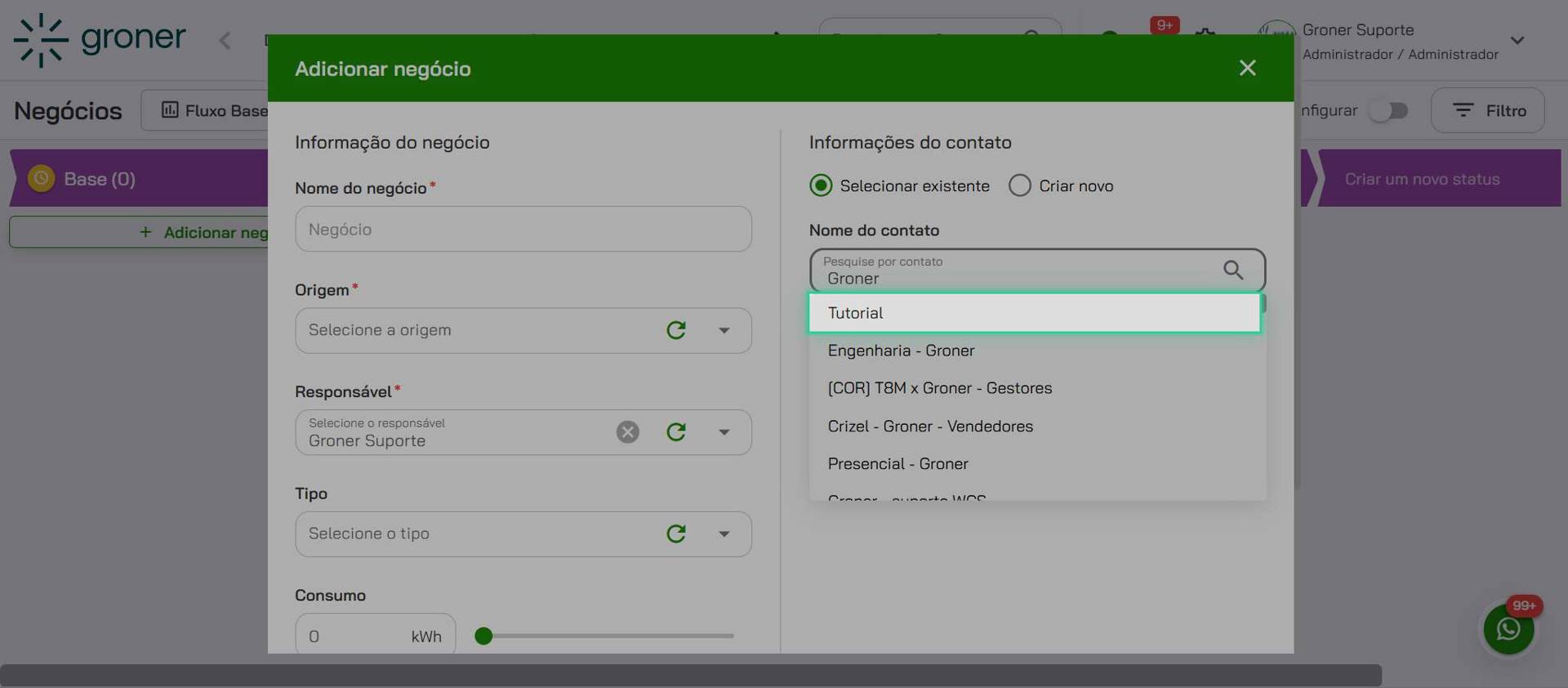Click the horizontal scrollbar at page bottom
Screen dimensions: 1568x688
[691, 676]
